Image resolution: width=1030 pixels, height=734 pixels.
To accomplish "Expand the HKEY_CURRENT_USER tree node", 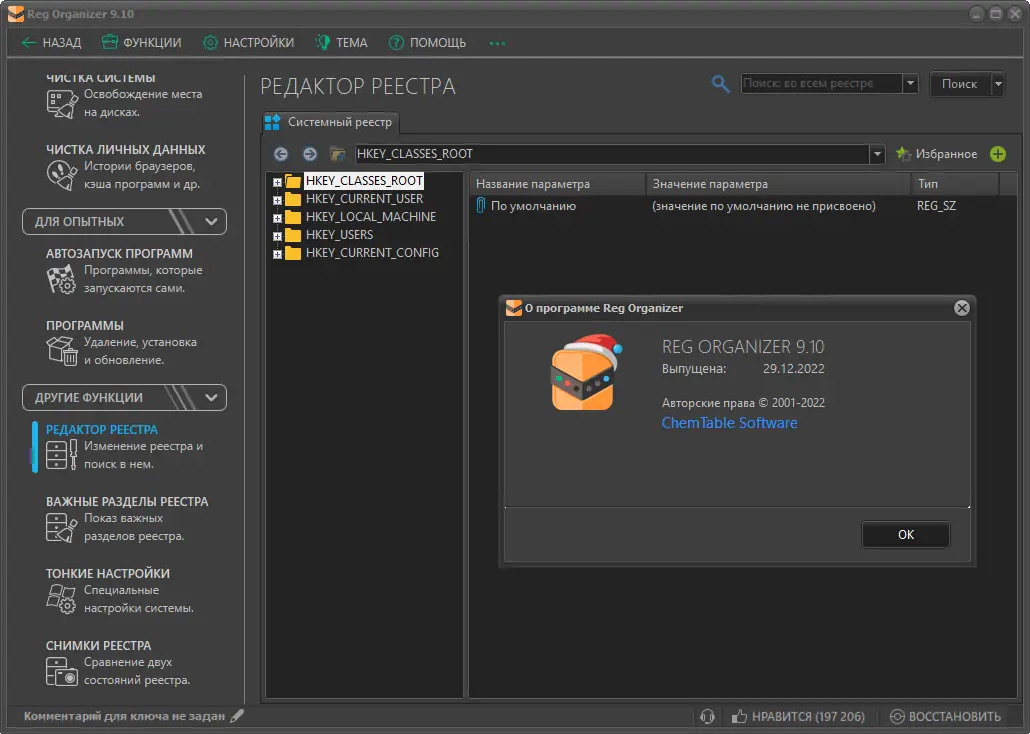I will [x=277, y=200].
